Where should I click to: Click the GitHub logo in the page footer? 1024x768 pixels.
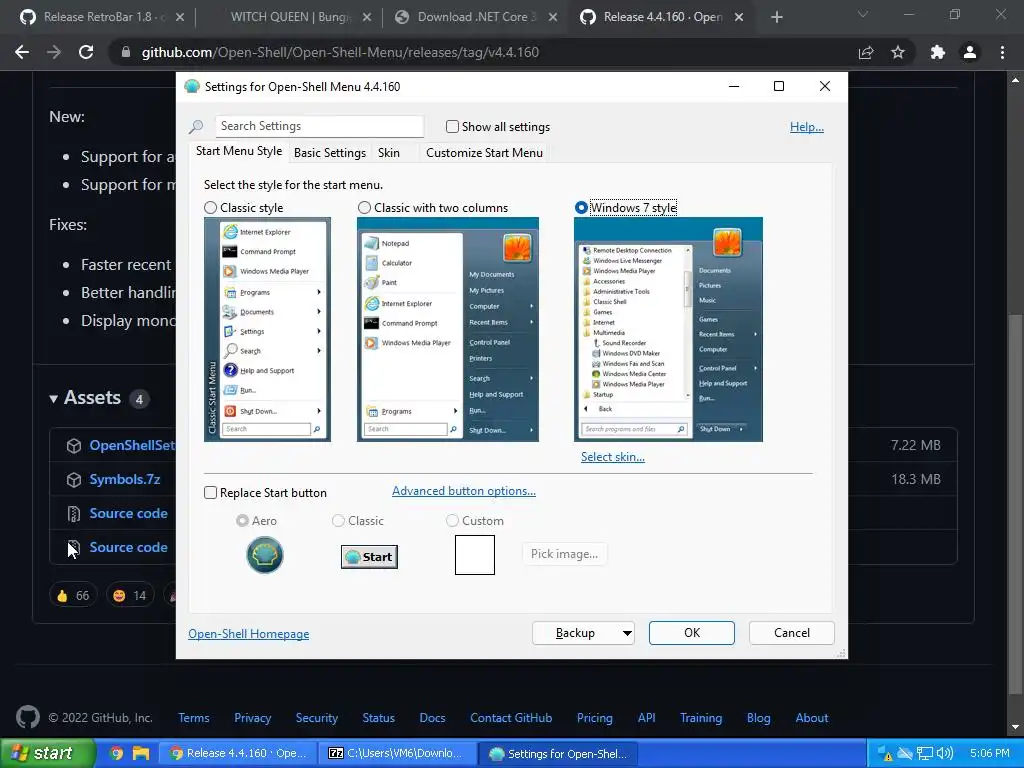coord(27,717)
